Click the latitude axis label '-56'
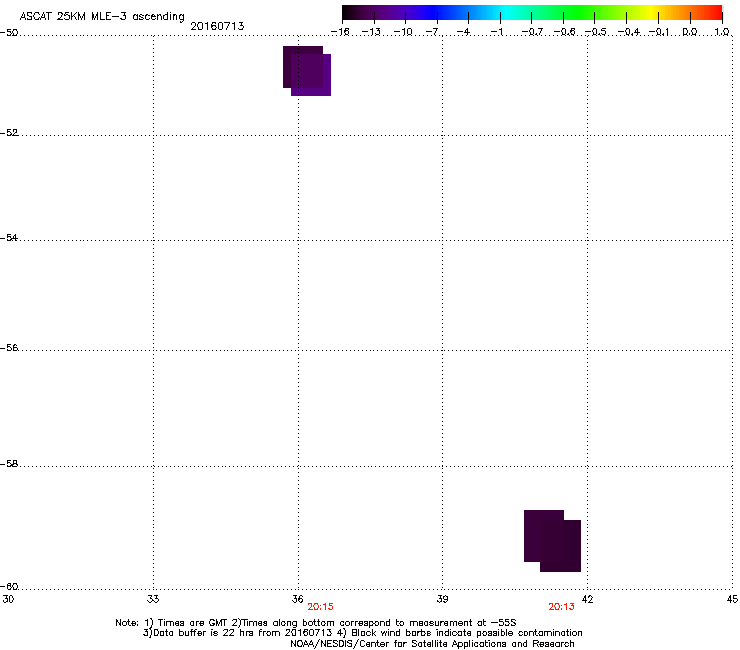Screen dimensions: 740x650 9,348
